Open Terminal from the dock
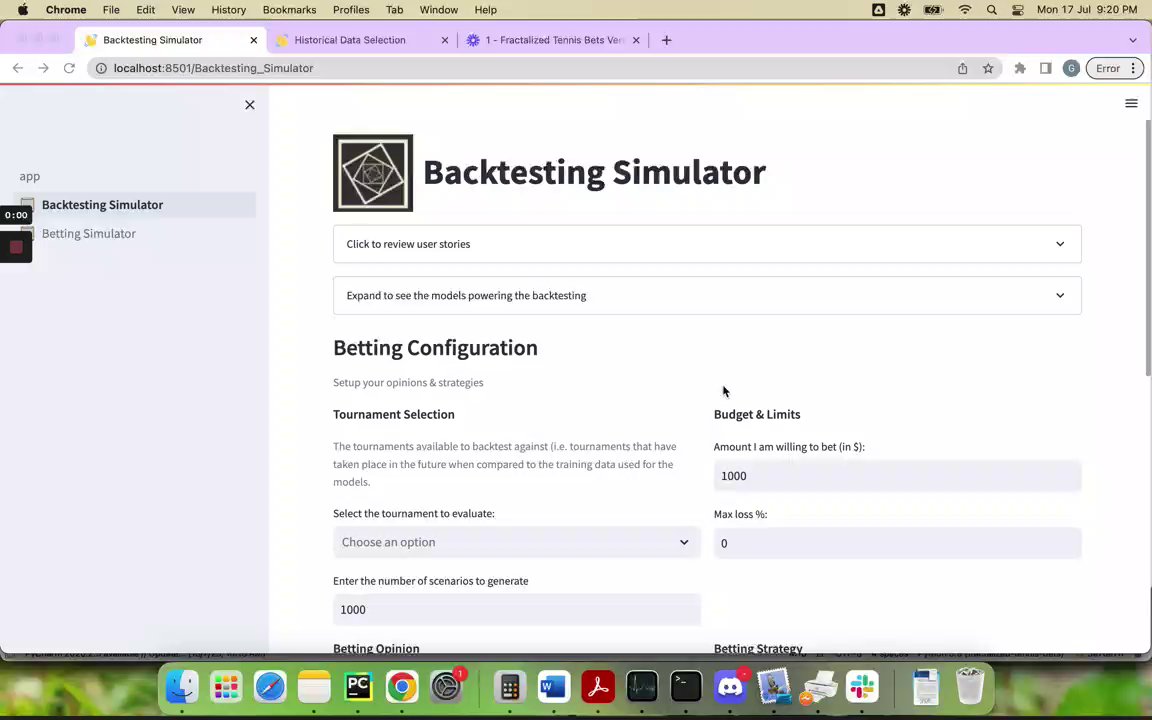 686,687
